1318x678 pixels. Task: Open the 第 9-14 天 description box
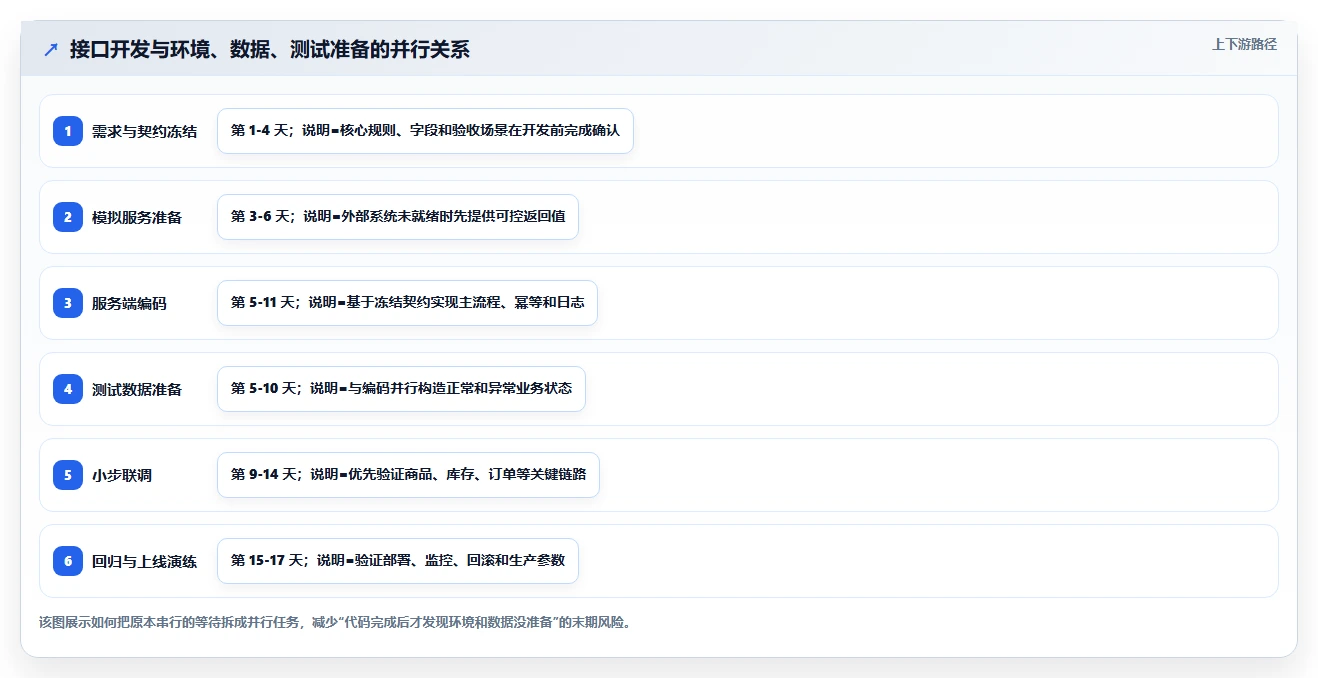coord(408,475)
